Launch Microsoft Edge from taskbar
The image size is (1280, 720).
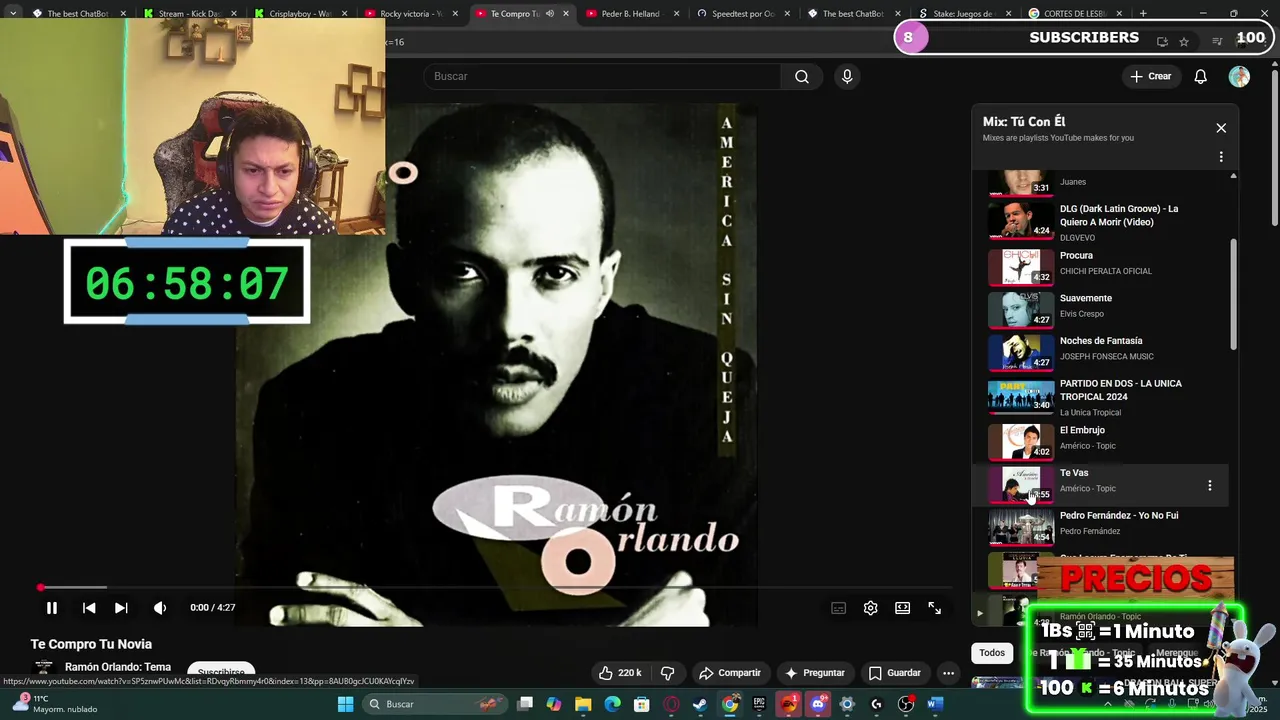[612, 704]
